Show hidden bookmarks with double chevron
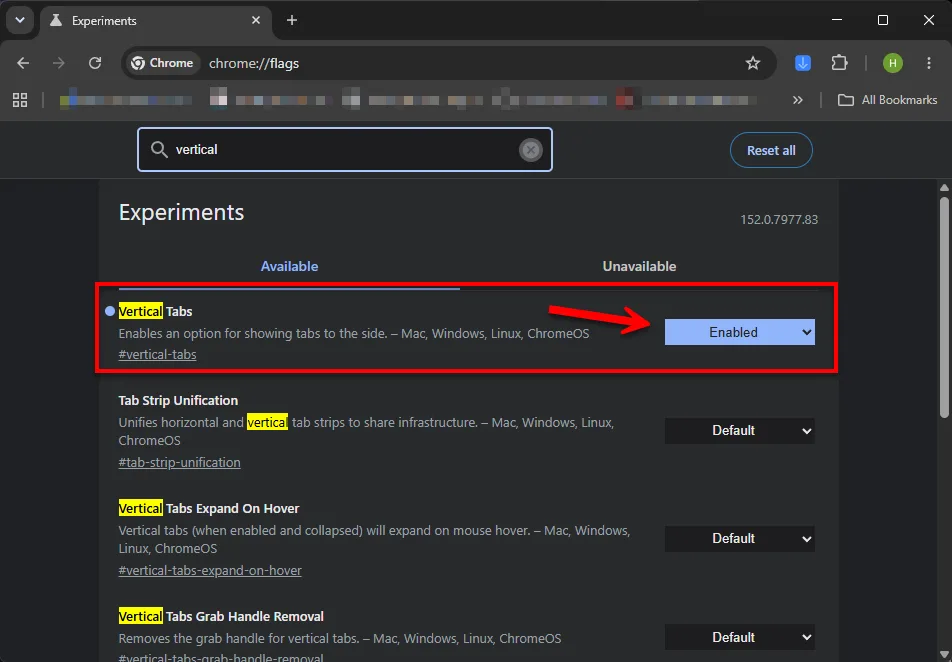The height and width of the screenshot is (662, 952). pos(798,100)
